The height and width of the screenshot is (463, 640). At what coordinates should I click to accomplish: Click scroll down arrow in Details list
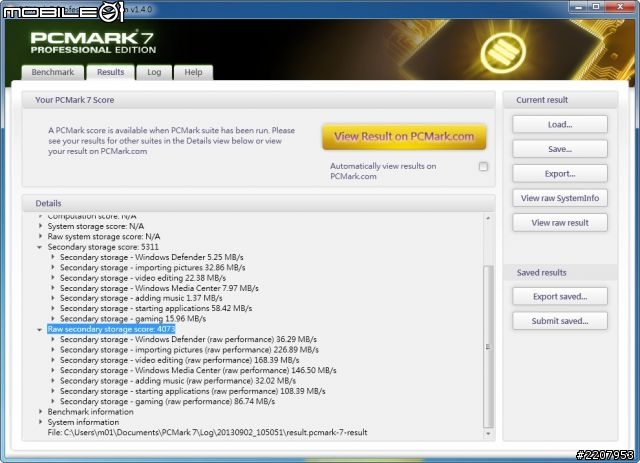[488, 434]
